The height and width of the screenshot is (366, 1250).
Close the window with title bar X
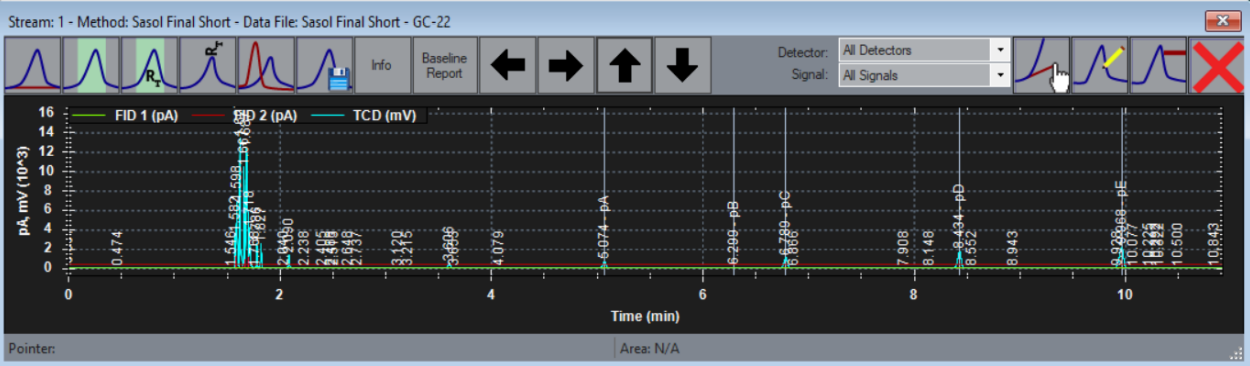coord(1223,20)
